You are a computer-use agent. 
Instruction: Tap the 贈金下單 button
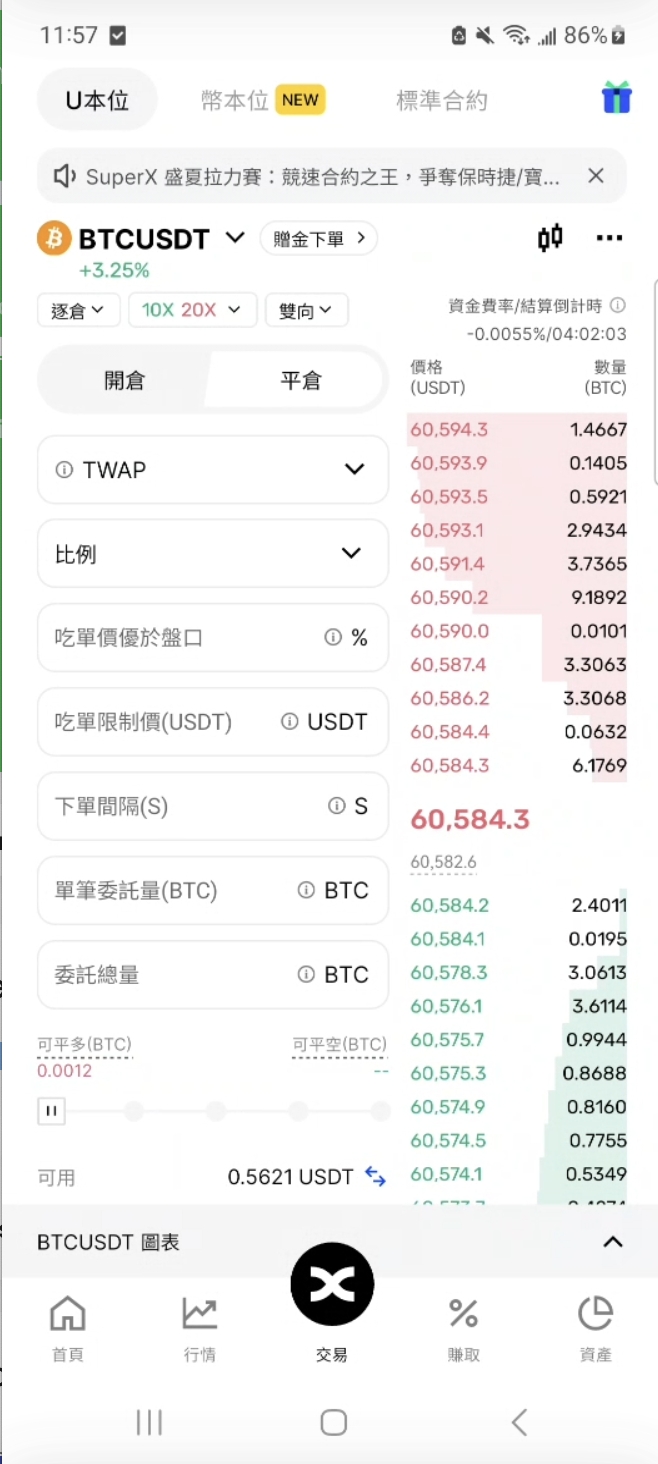coord(318,239)
